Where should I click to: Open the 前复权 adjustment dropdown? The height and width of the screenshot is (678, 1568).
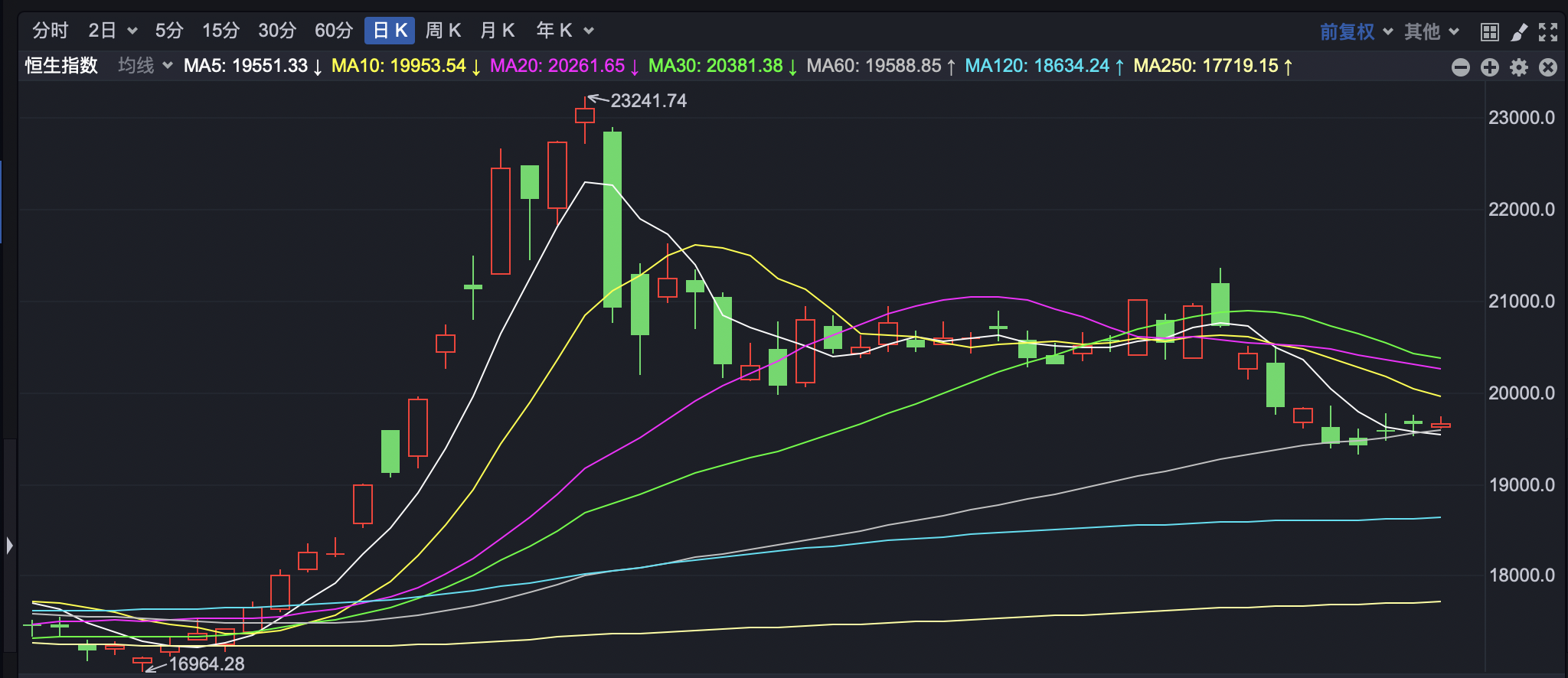click(x=1356, y=31)
